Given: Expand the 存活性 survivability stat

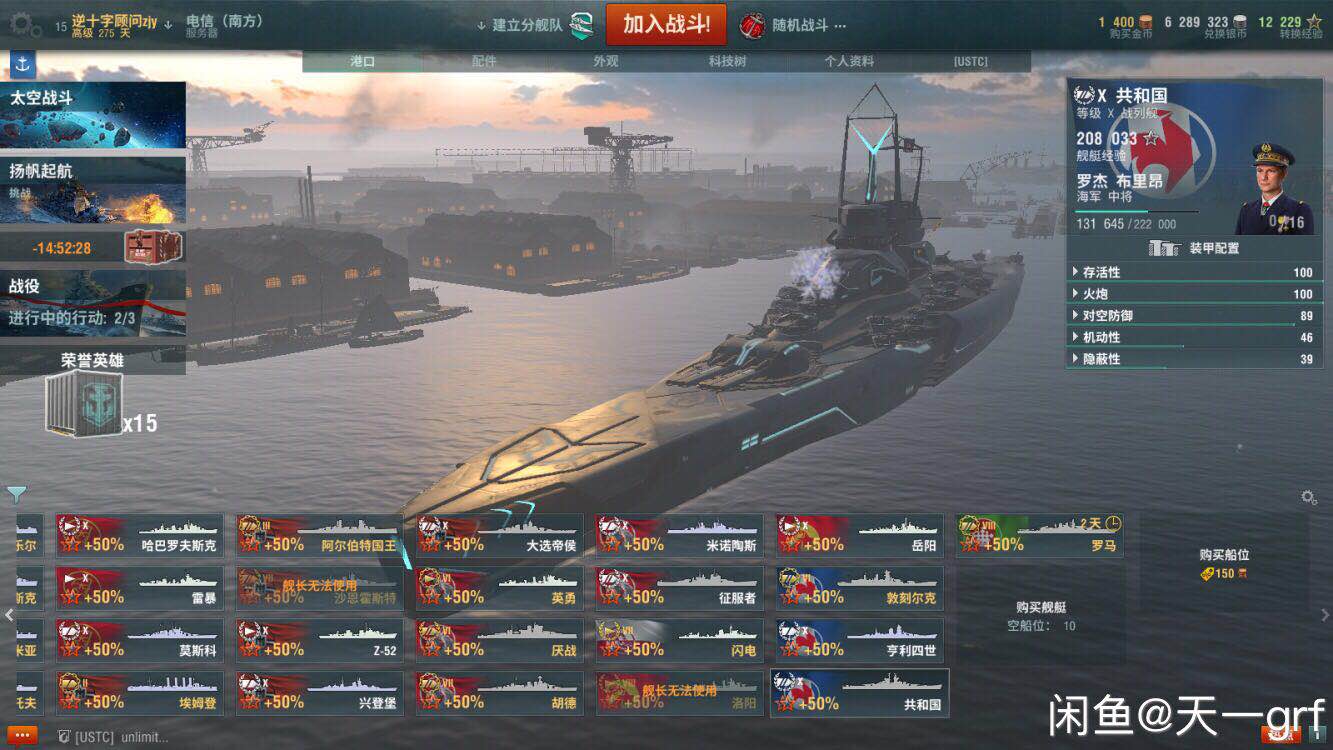Looking at the screenshot, I should (1195, 272).
